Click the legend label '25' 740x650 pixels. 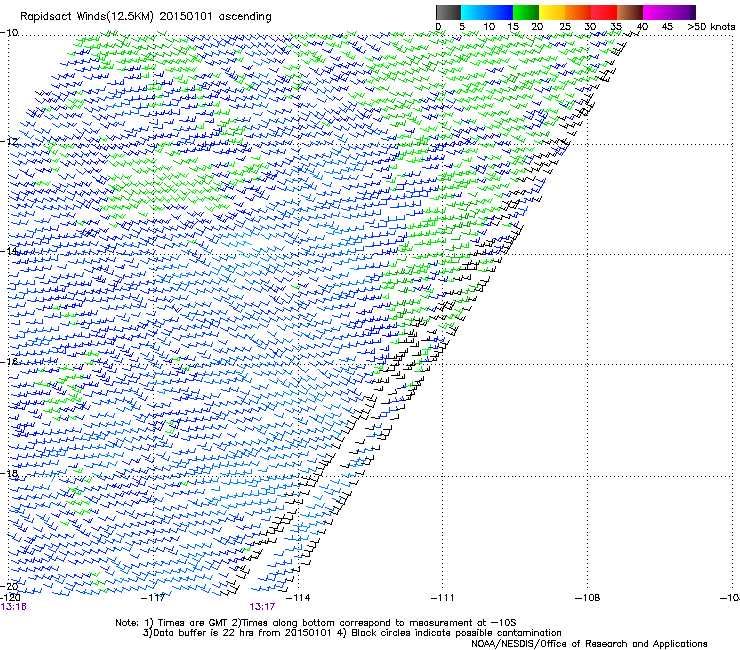565,27
